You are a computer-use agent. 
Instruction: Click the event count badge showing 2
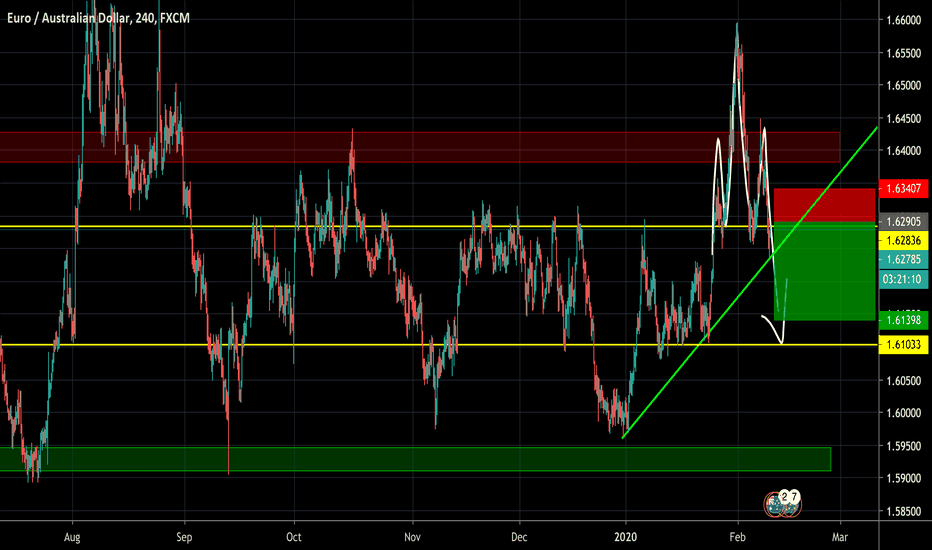tap(785, 496)
